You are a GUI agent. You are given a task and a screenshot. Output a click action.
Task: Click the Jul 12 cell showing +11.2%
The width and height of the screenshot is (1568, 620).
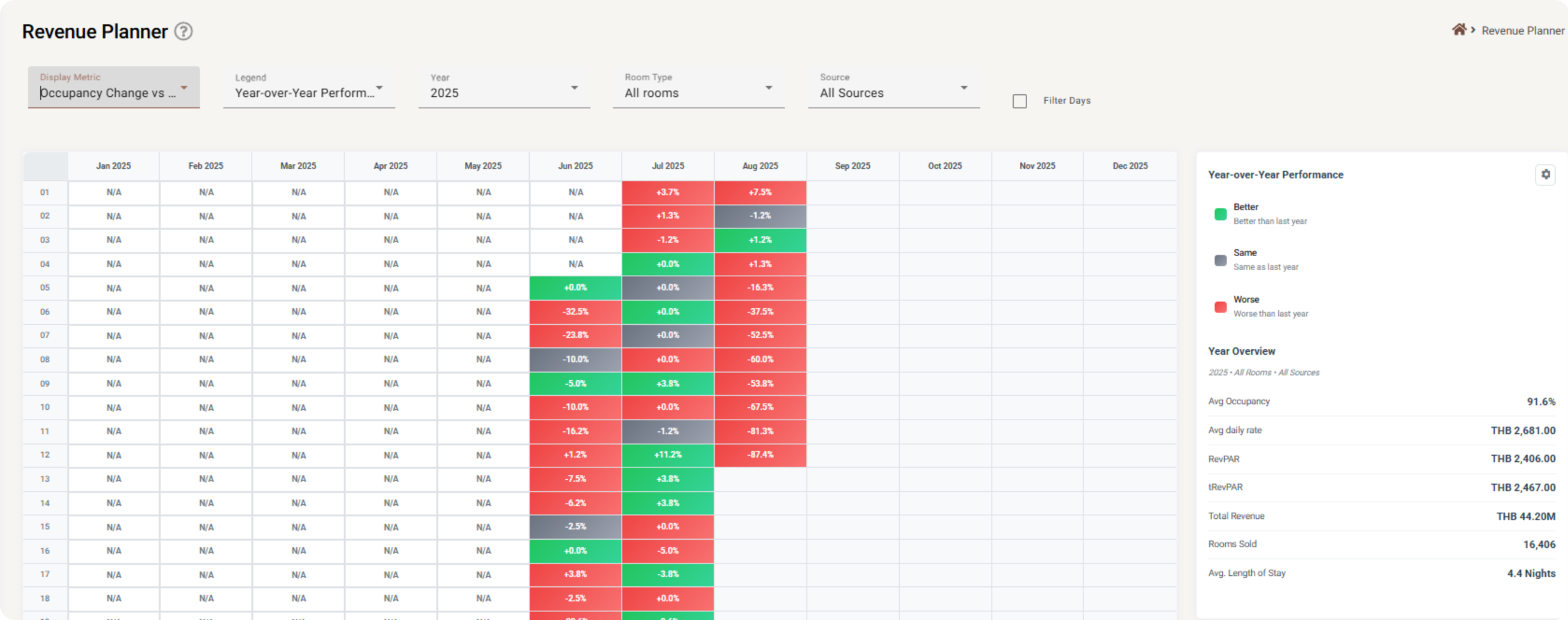point(668,455)
